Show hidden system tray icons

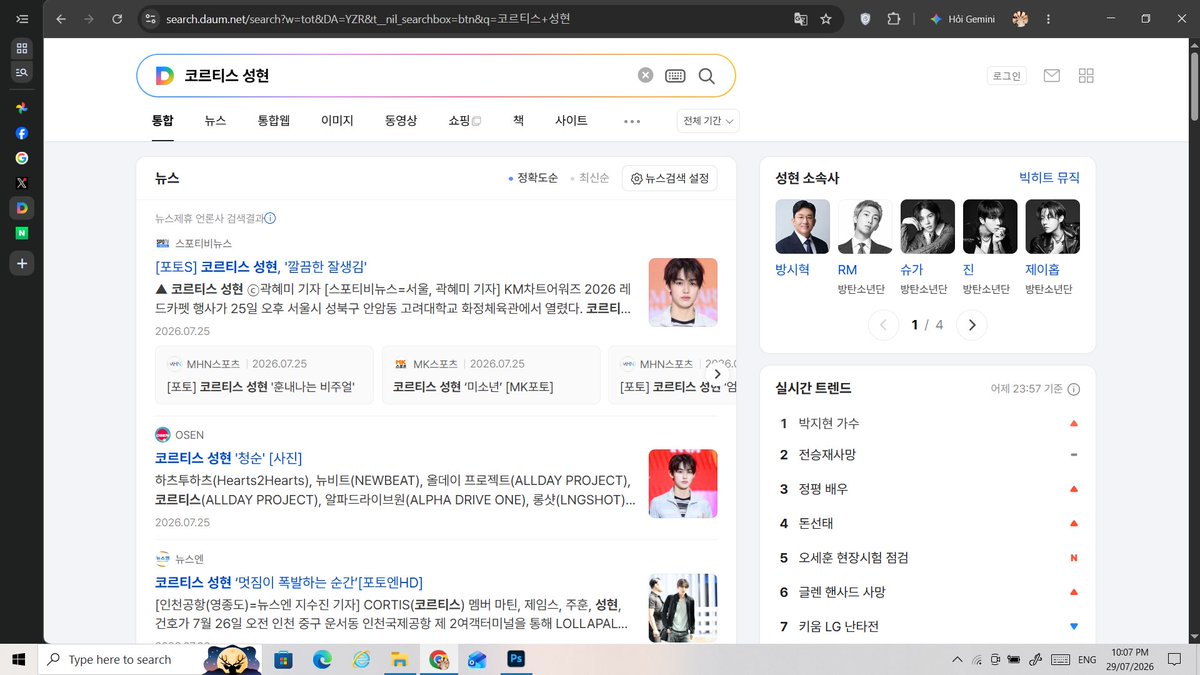[x=958, y=659]
